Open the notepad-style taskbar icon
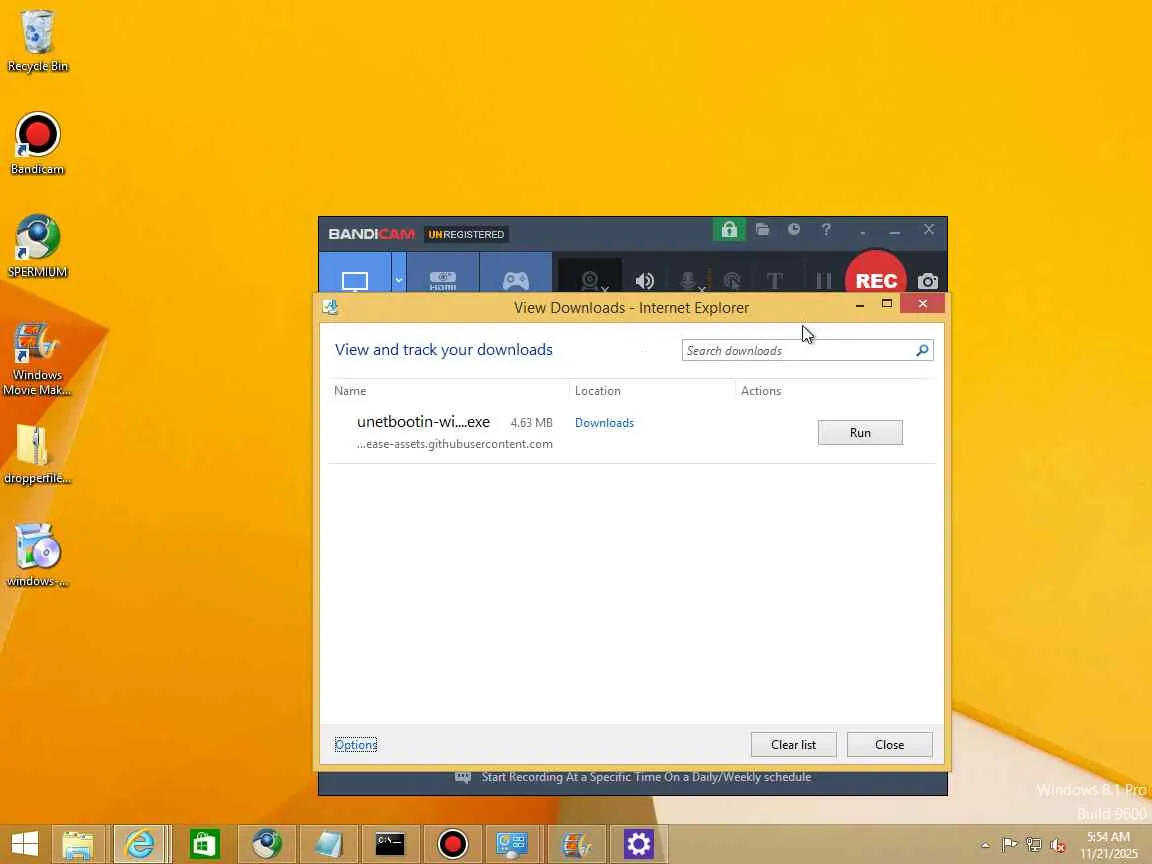Image resolution: width=1152 pixels, height=864 pixels. coord(328,844)
